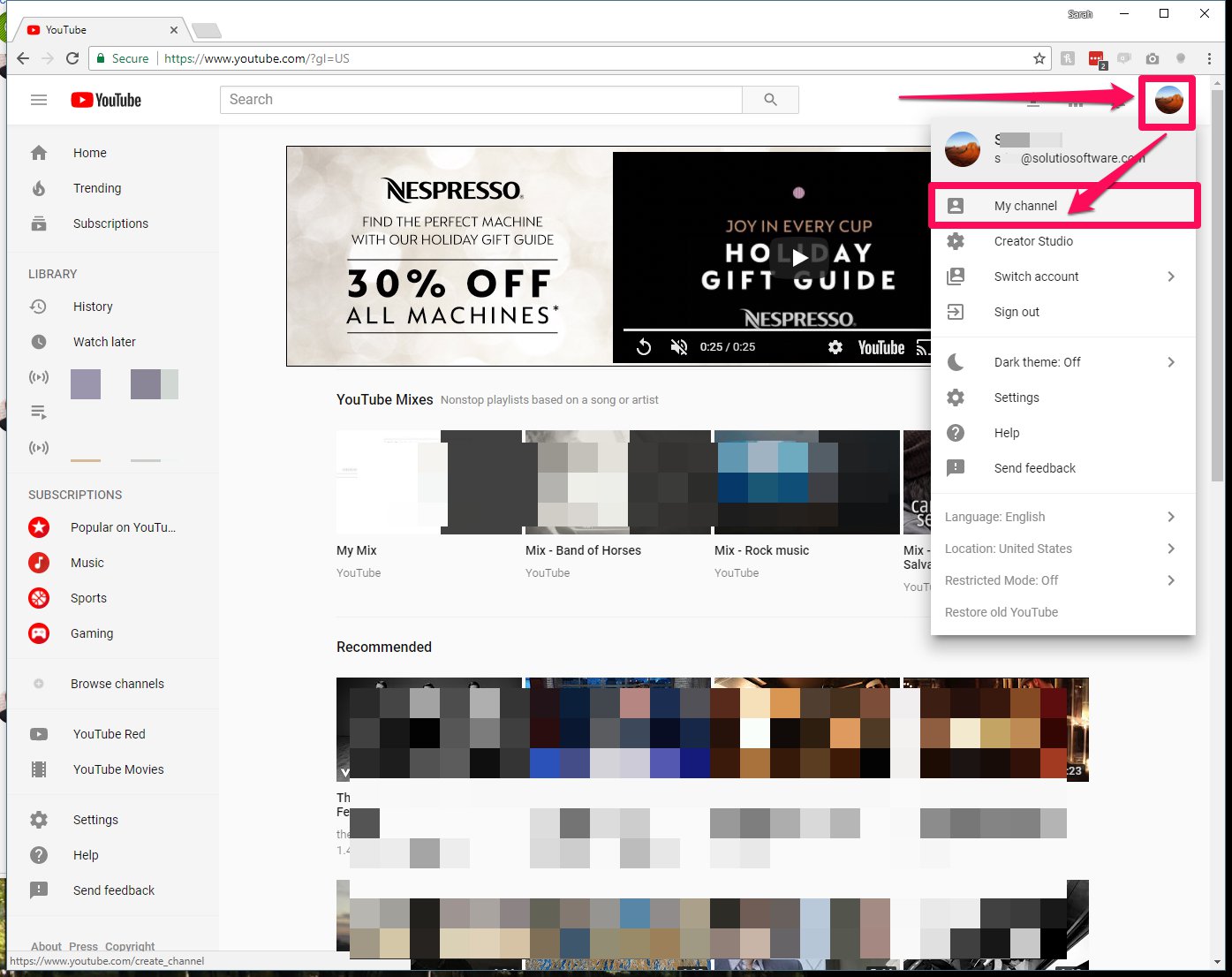Click the Press footer link
This screenshot has width=1232, height=977.
click(83, 946)
